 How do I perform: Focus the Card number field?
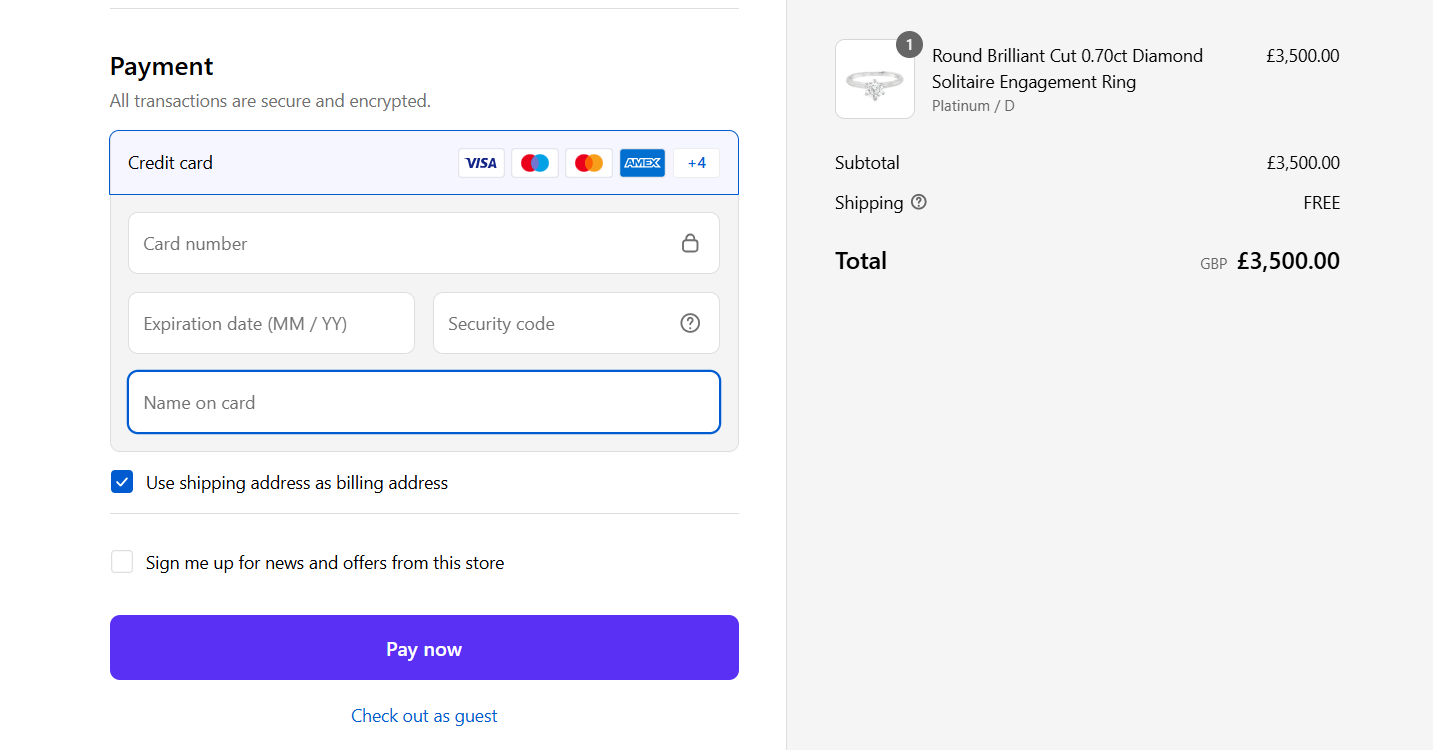point(400,243)
